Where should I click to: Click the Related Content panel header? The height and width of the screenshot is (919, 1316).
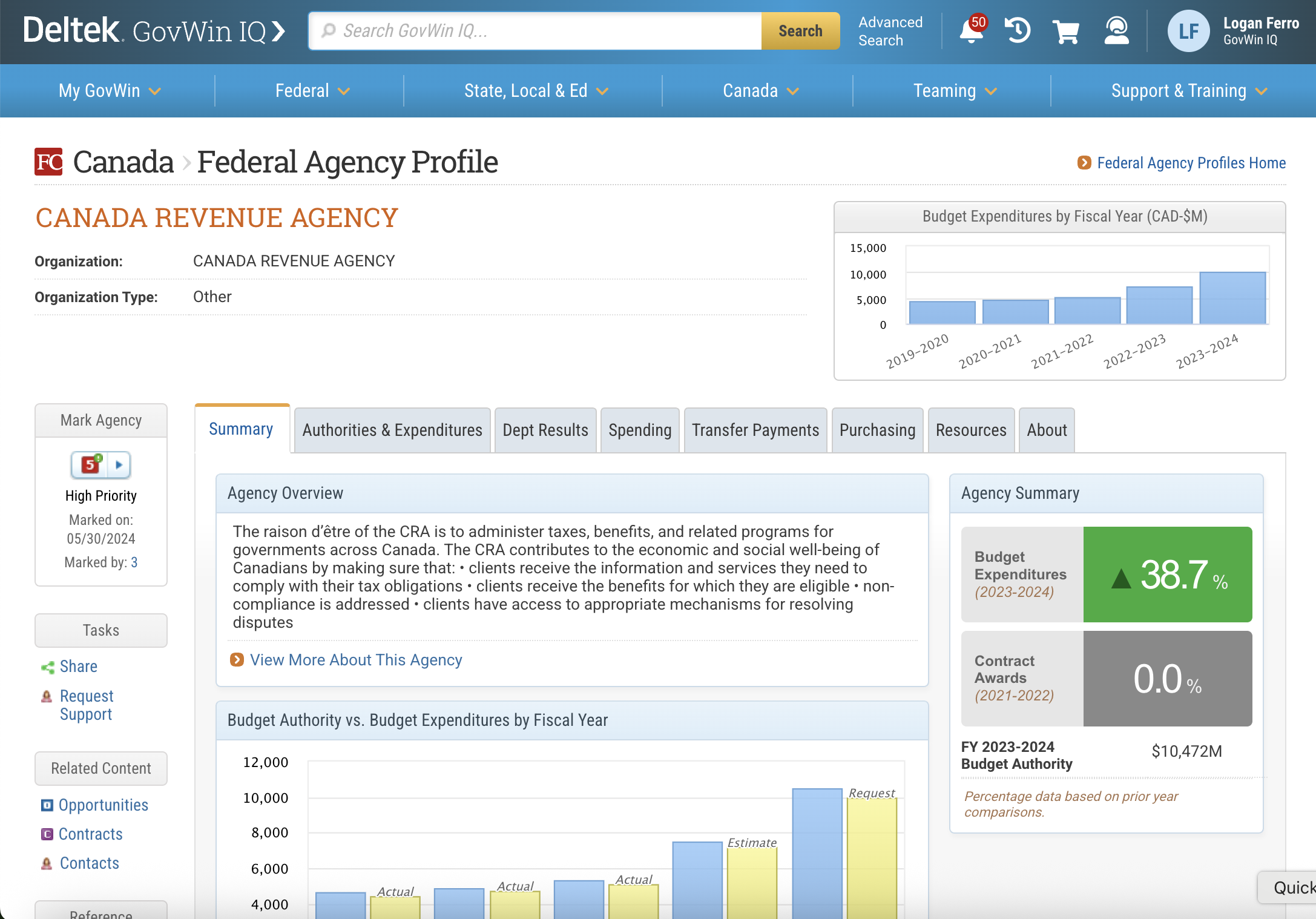(x=101, y=768)
